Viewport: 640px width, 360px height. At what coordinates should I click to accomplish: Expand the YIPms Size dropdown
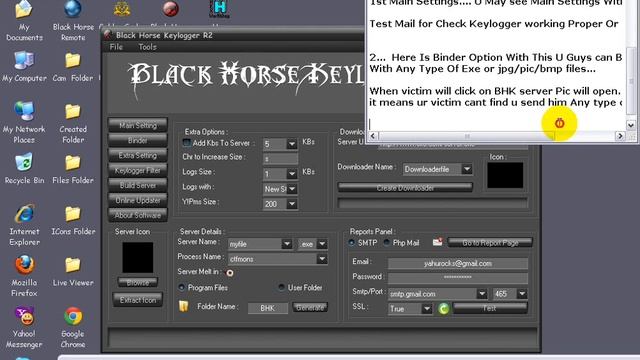point(292,204)
